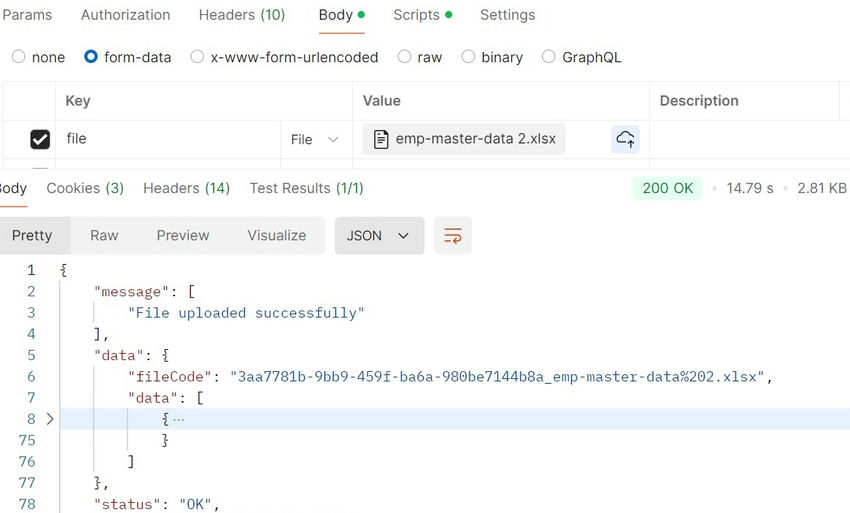Viewport: 850px width, 513px height.
Task: Switch response view to Raw
Action: tap(104, 235)
